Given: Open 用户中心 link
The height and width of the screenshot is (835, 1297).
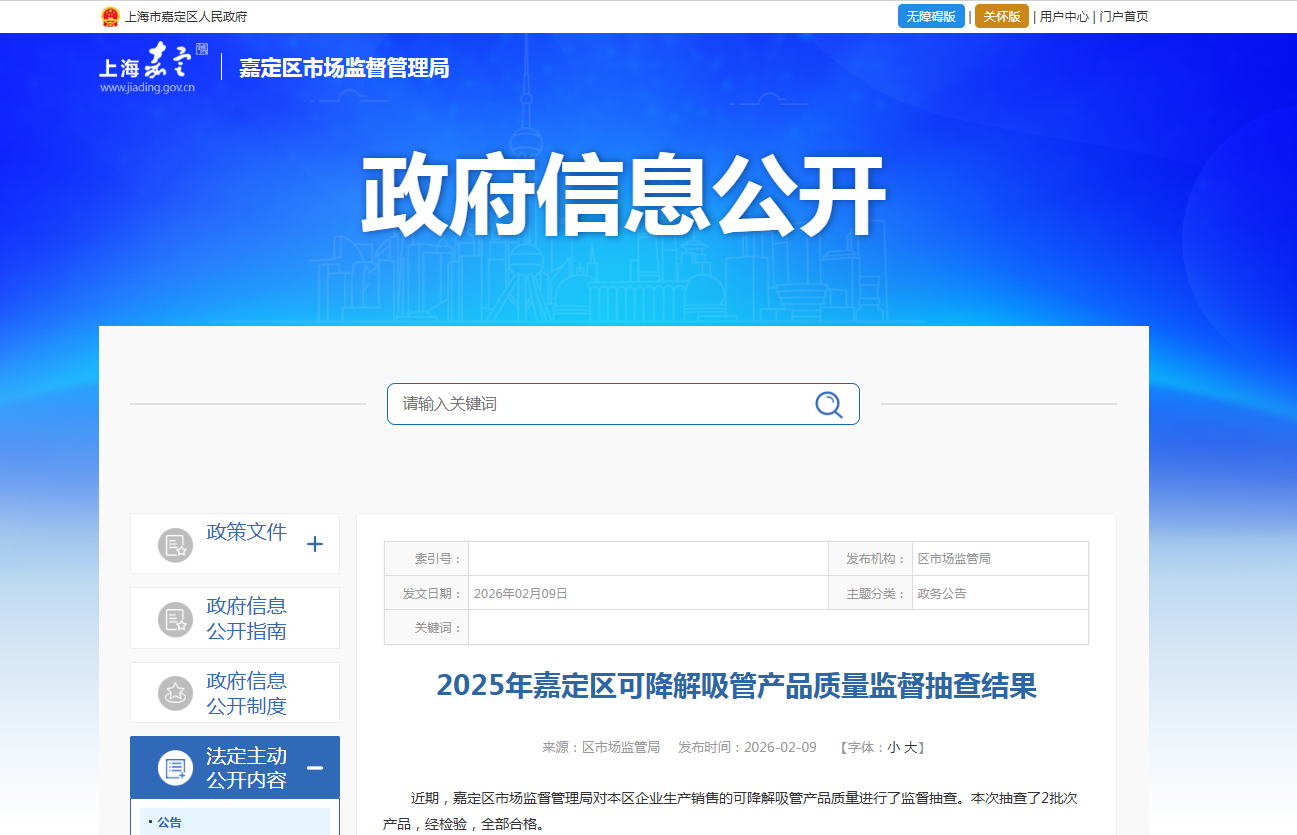Looking at the screenshot, I should 1064,16.
